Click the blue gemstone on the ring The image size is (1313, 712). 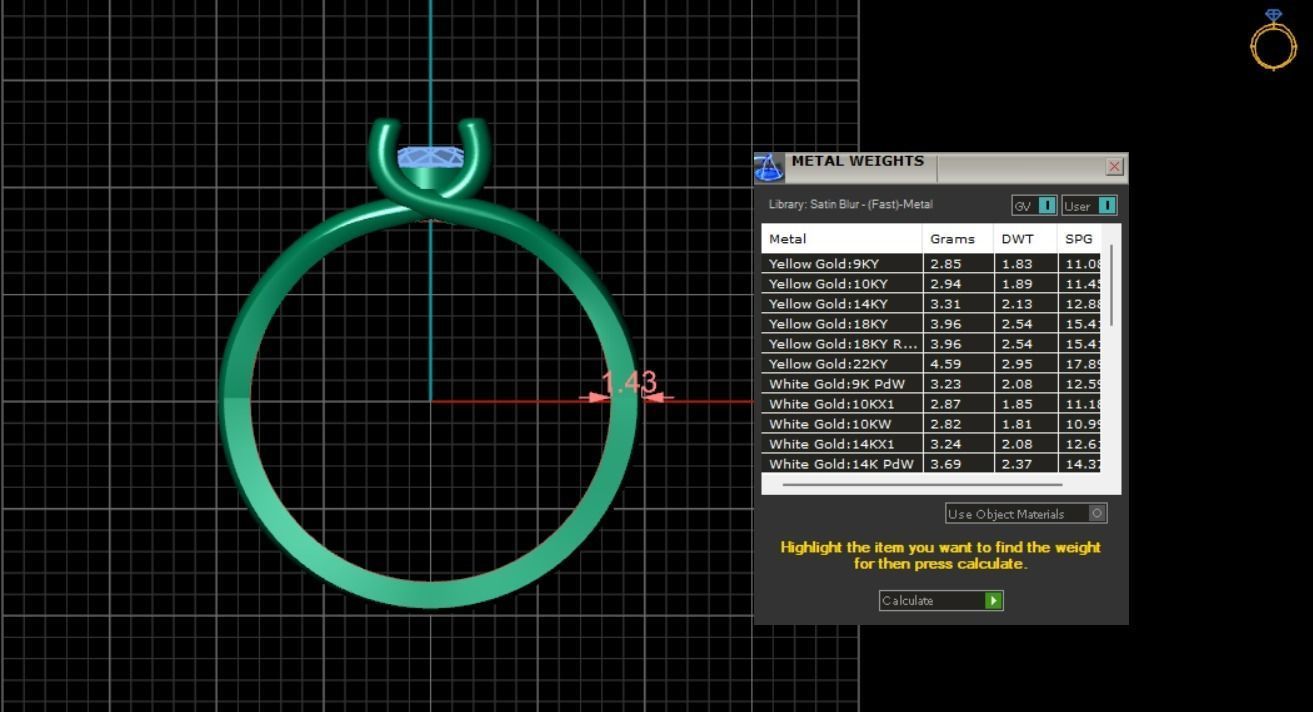click(431, 157)
